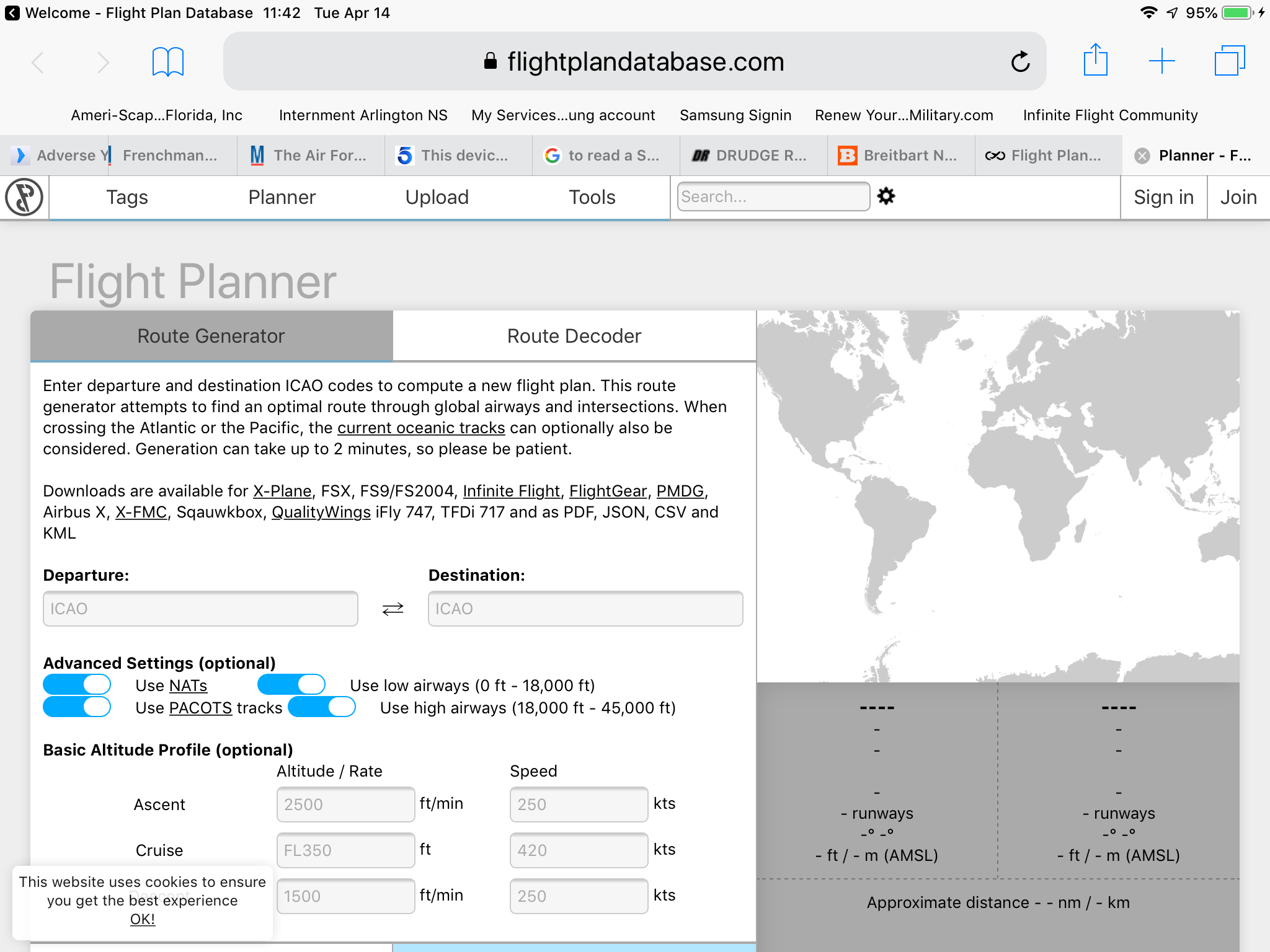The height and width of the screenshot is (952, 1270).
Task: Switch to the Route Decoder tab
Action: tap(574, 336)
